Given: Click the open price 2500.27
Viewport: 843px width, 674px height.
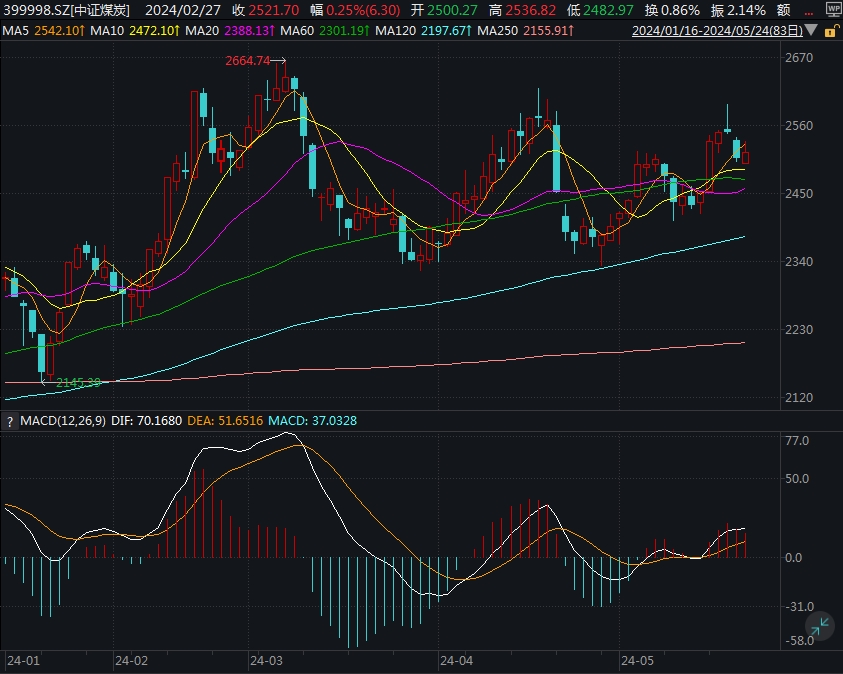Looking at the screenshot, I should pyautogui.click(x=452, y=10).
